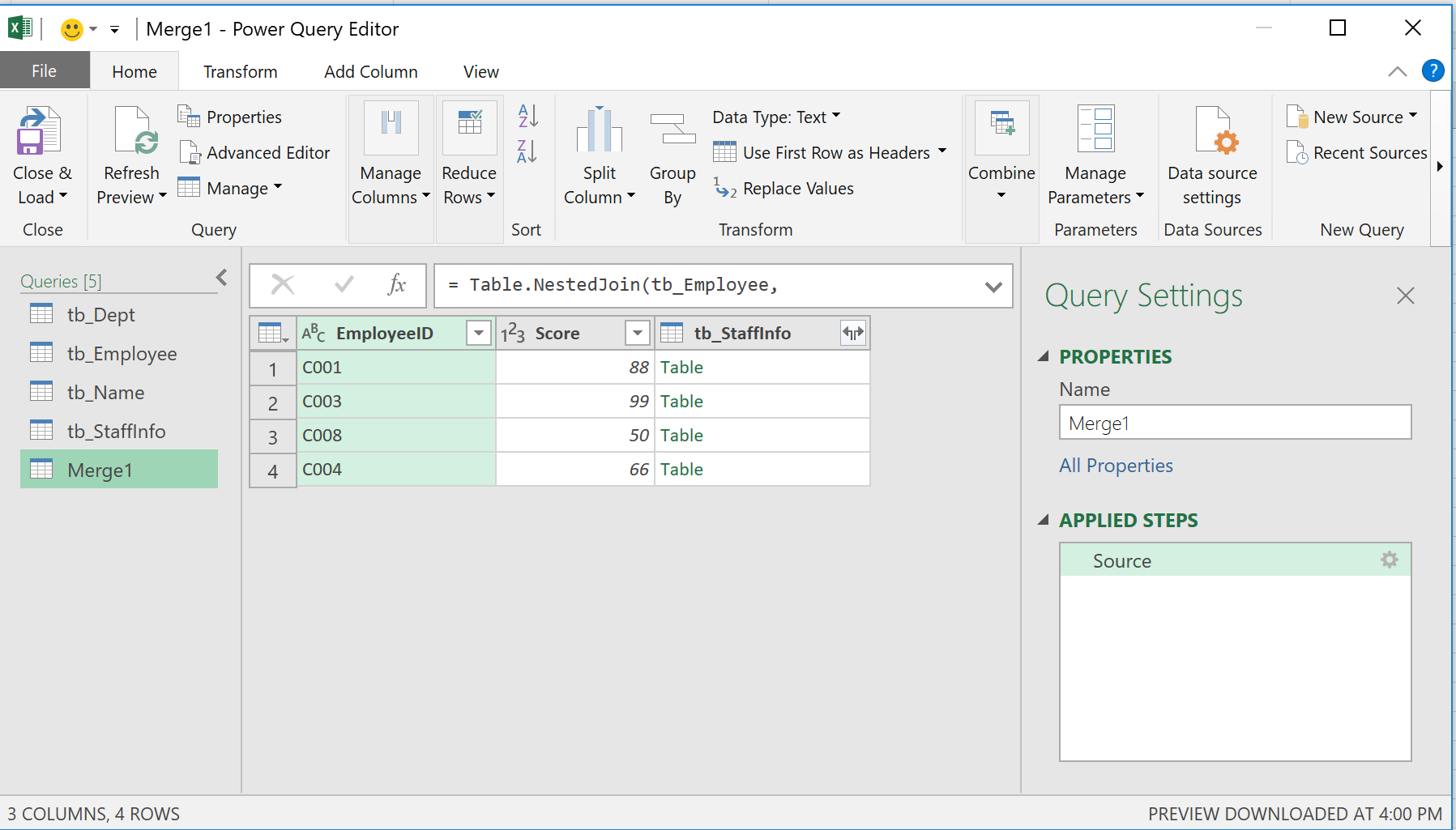Switch to the Transform tab
Viewport: 1456px width, 830px height.
[x=240, y=72]
